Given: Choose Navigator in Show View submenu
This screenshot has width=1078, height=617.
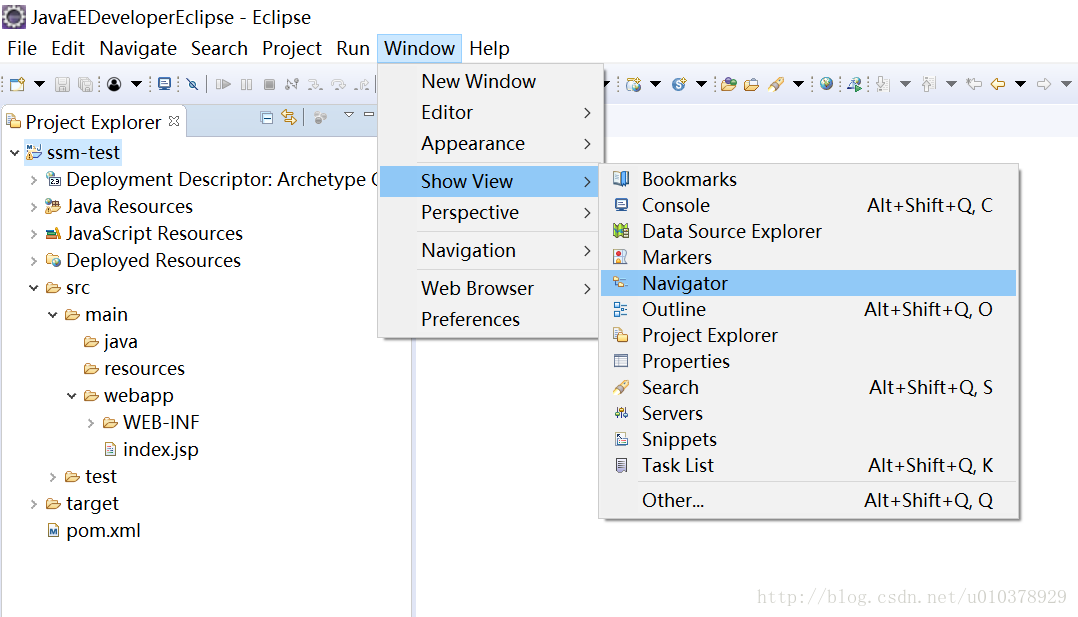Looking at the screenshot, I should tap(808, 283).
